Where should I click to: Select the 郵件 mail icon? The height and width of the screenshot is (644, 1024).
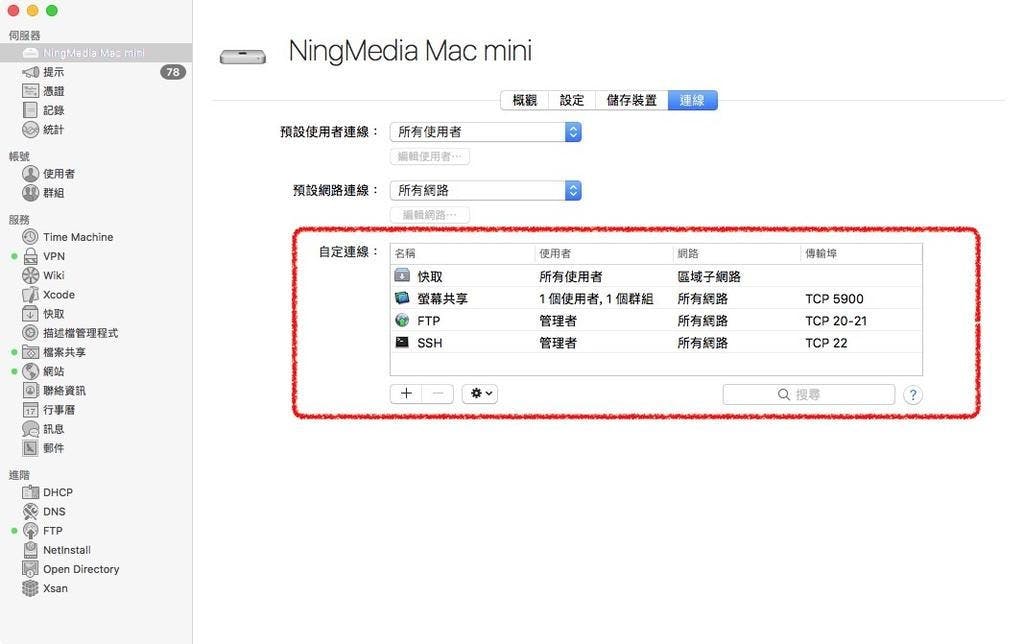31,448
